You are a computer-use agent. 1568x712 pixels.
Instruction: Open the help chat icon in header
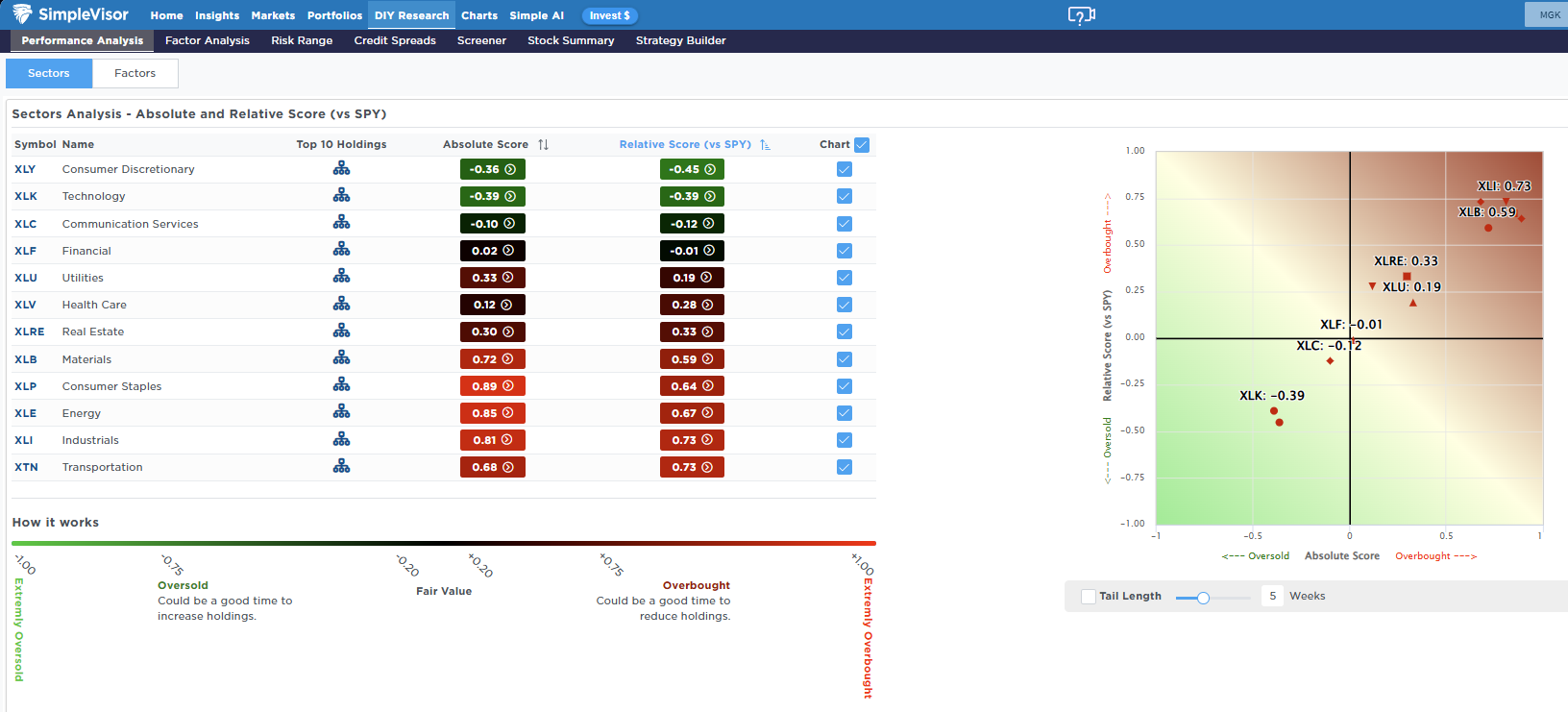1081,15
